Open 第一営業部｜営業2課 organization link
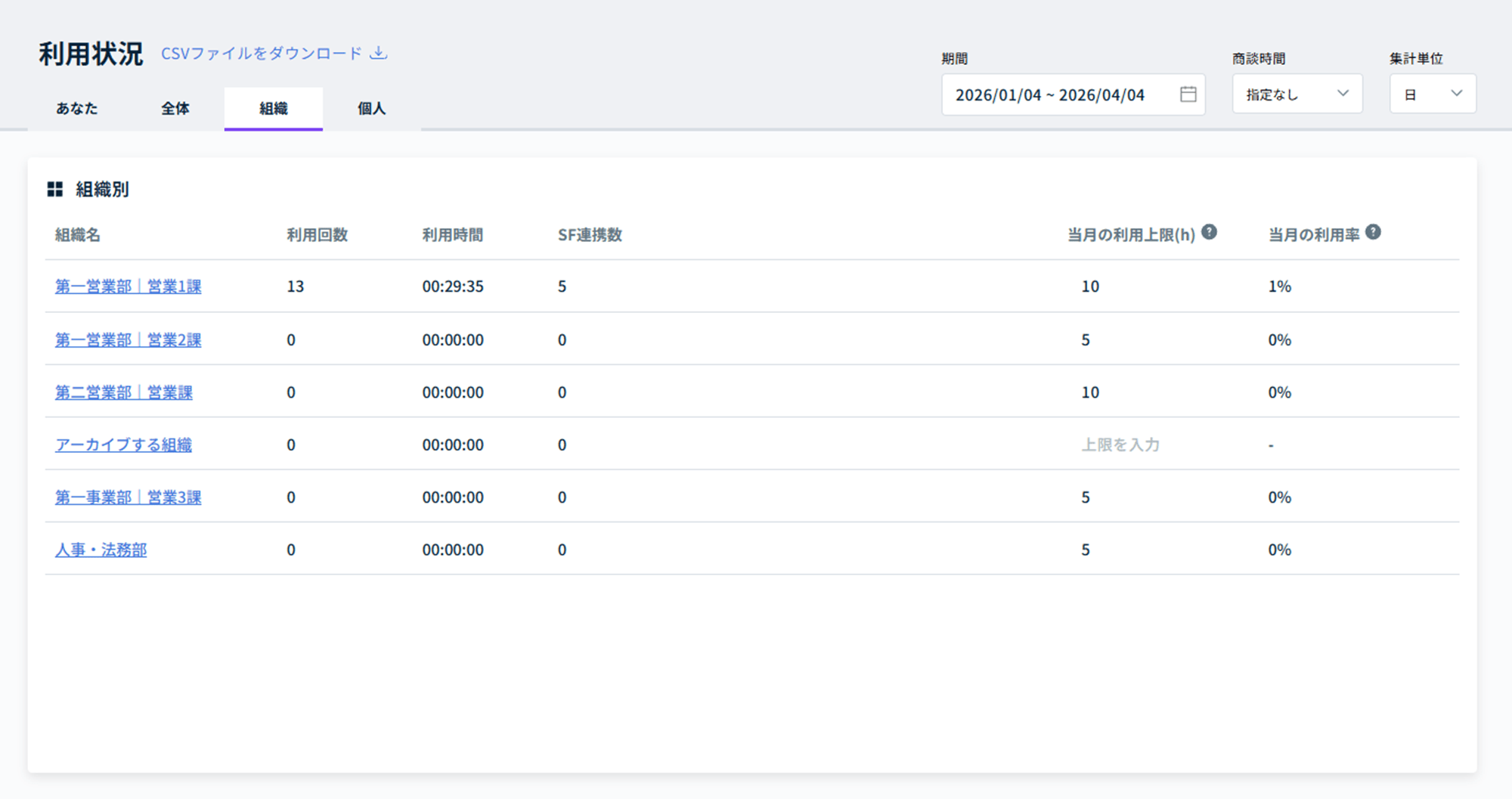1512x799 pixels. [128, 340]
